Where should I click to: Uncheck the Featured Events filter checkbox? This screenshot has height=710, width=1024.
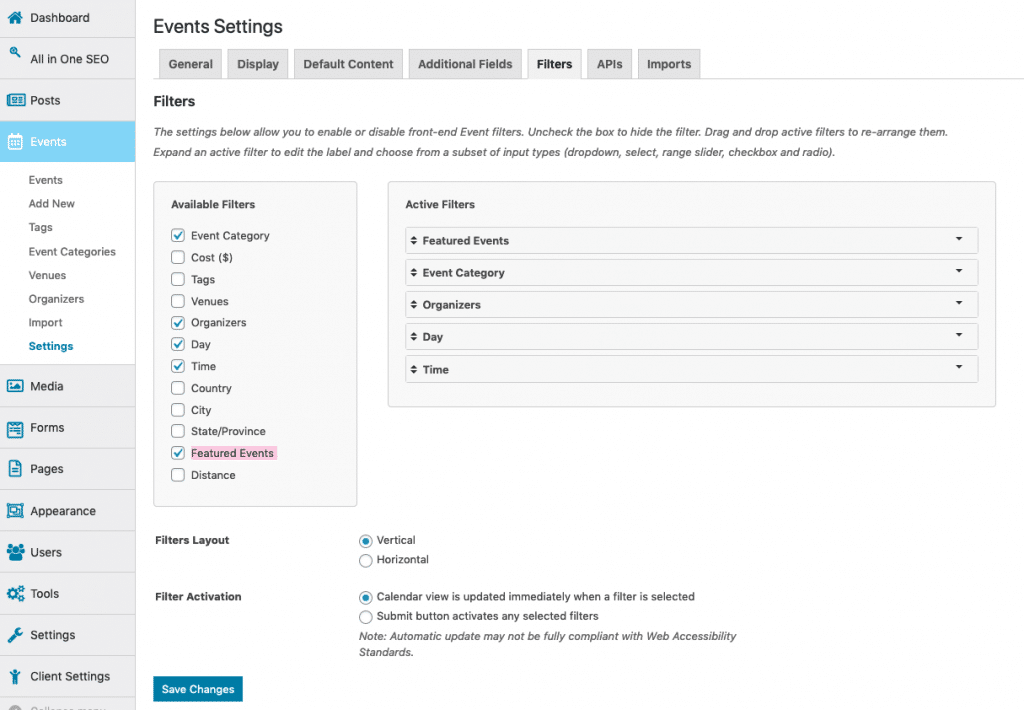click(x=178, y=453)
